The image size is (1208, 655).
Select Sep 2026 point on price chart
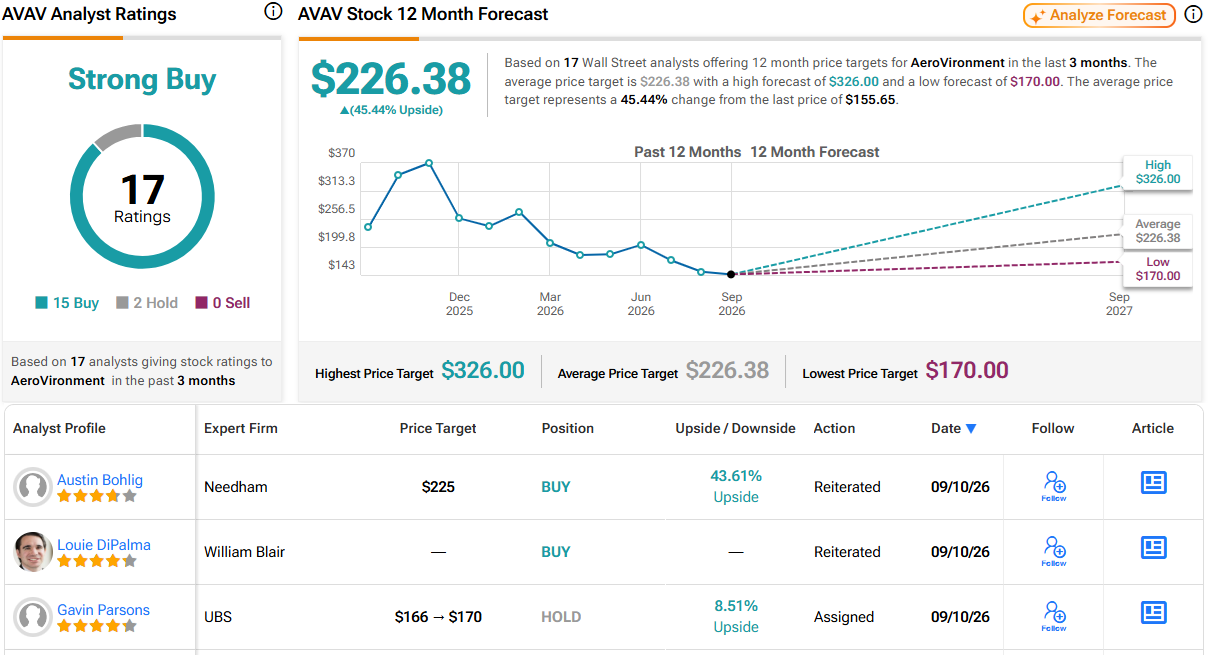tap(731, 274)
